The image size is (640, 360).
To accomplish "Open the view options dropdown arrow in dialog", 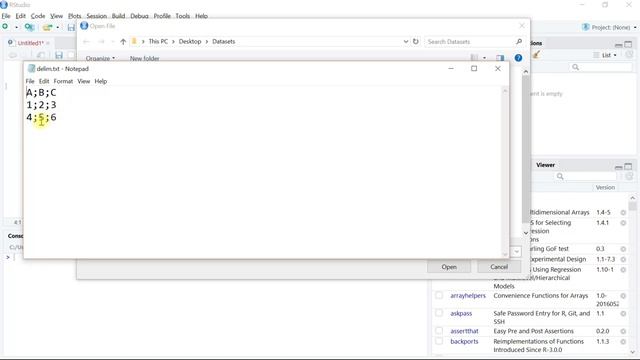I will (484, 58).
